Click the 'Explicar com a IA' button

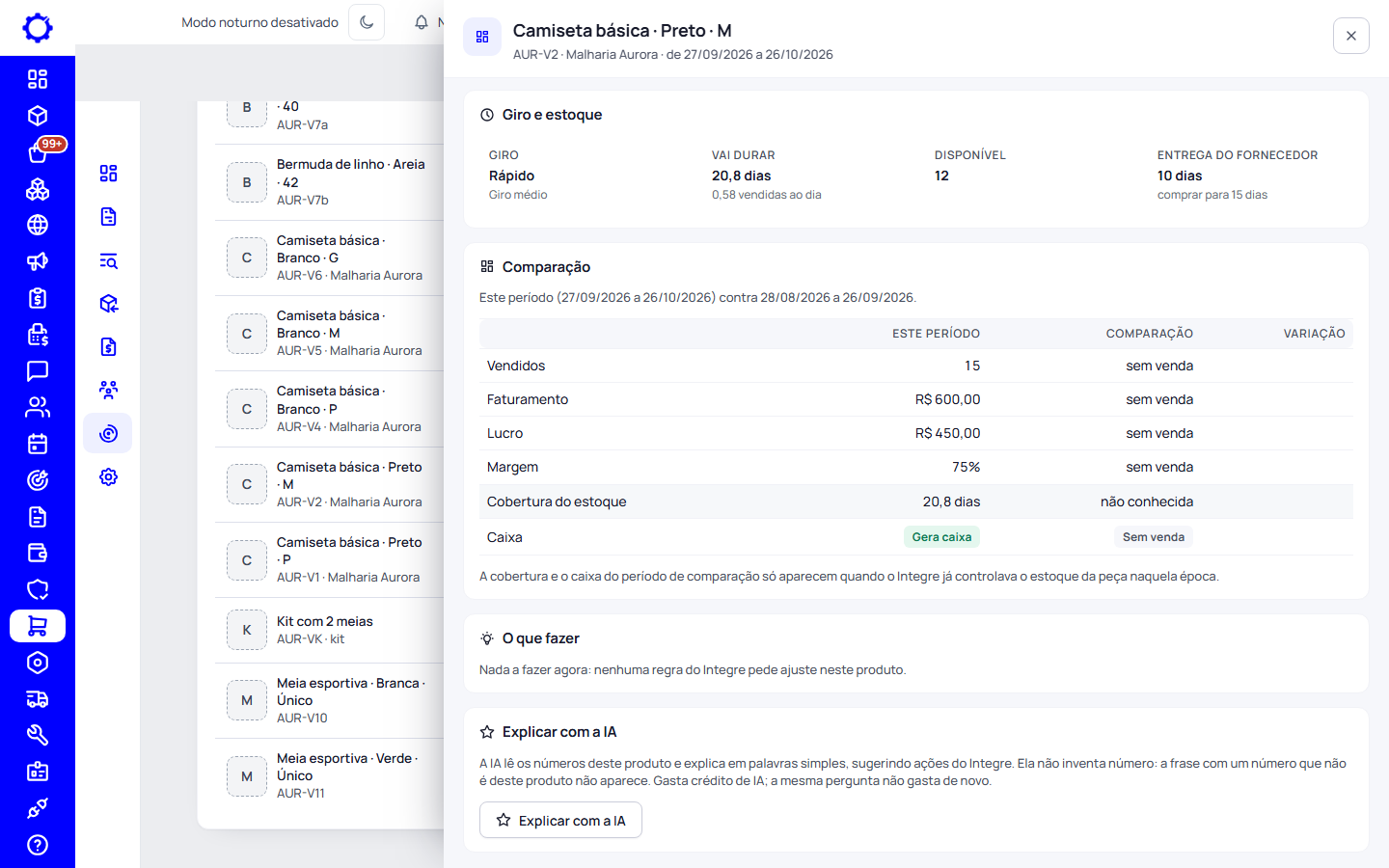(x=560, y=821)
